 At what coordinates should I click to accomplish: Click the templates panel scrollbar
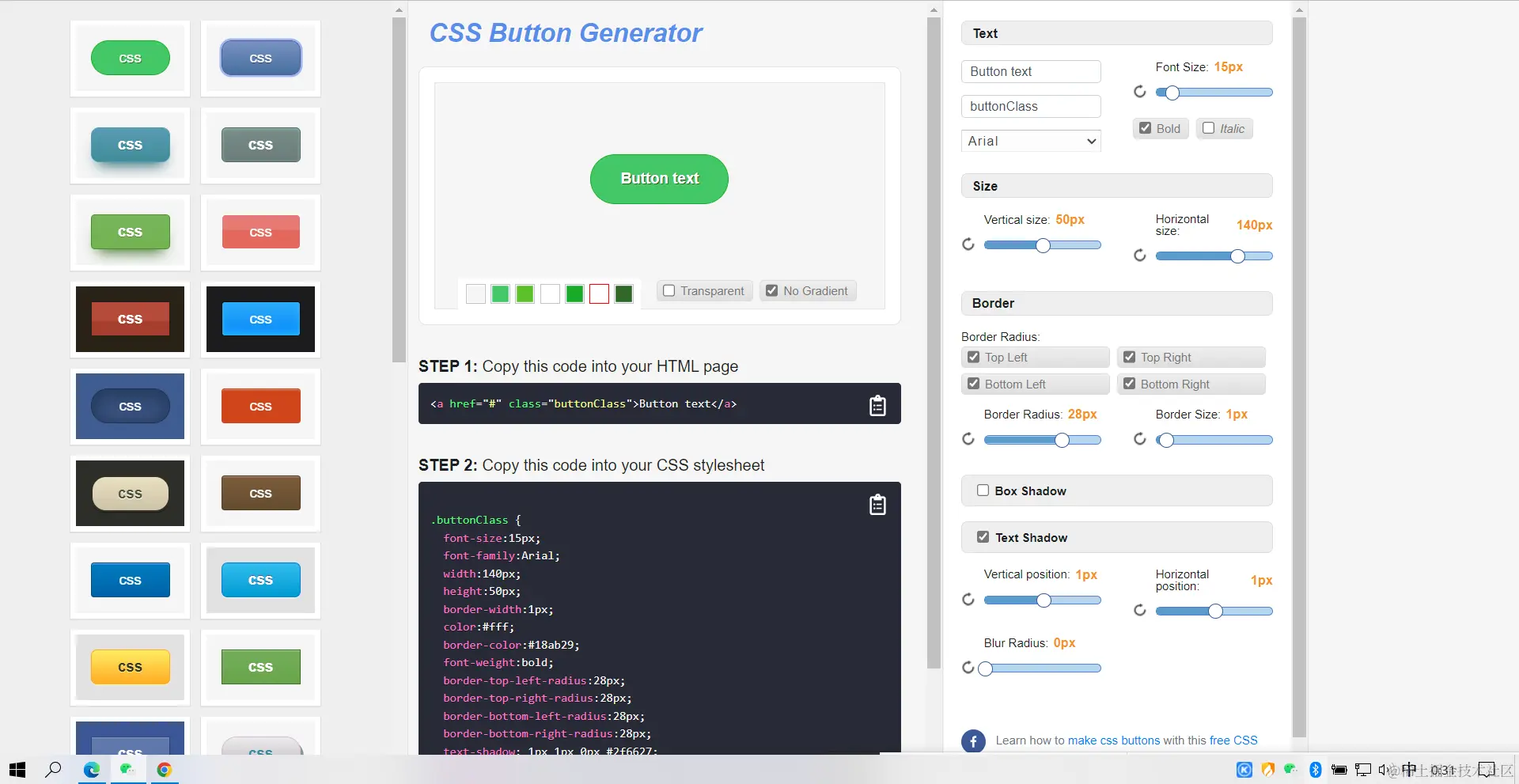pyautogui.click(x=399, y=190)
